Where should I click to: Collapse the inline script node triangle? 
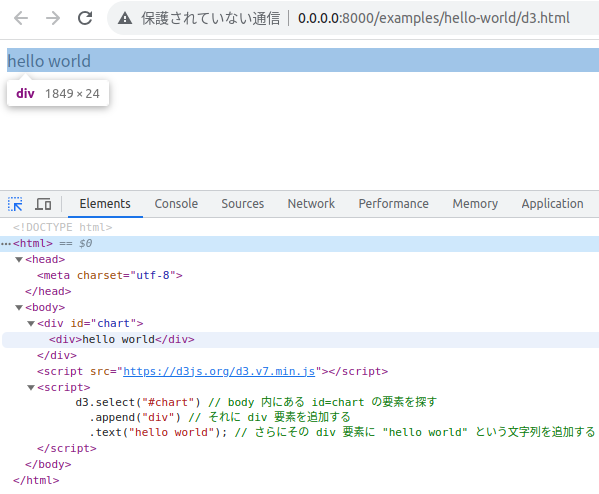pyautogui.click(x=31, y=388)
